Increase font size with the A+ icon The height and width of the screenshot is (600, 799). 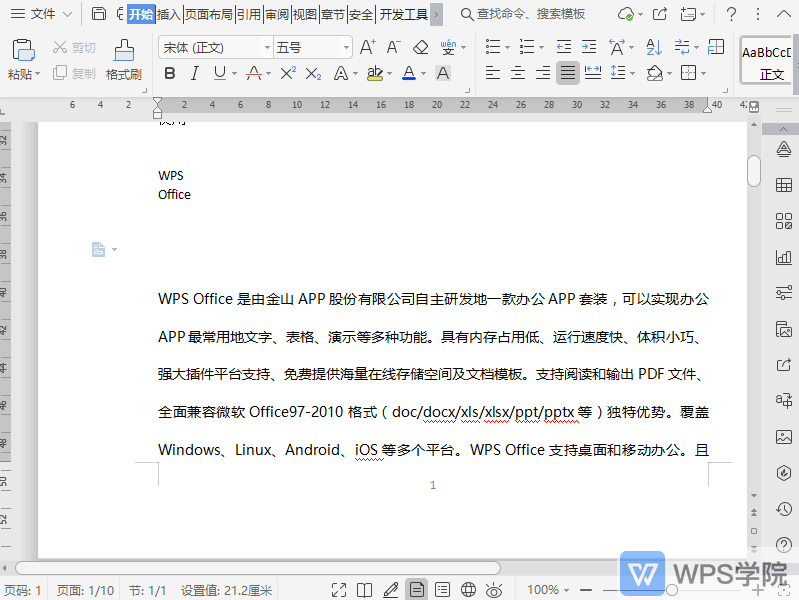367,47
